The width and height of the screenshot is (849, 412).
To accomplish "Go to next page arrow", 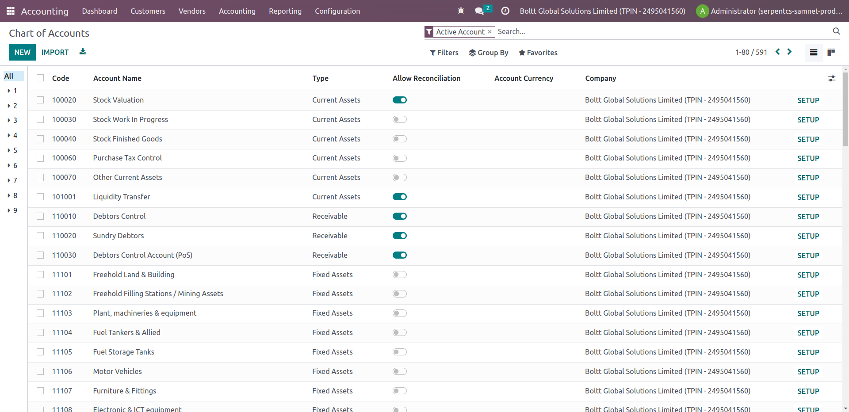I will [x=789, y=52].
